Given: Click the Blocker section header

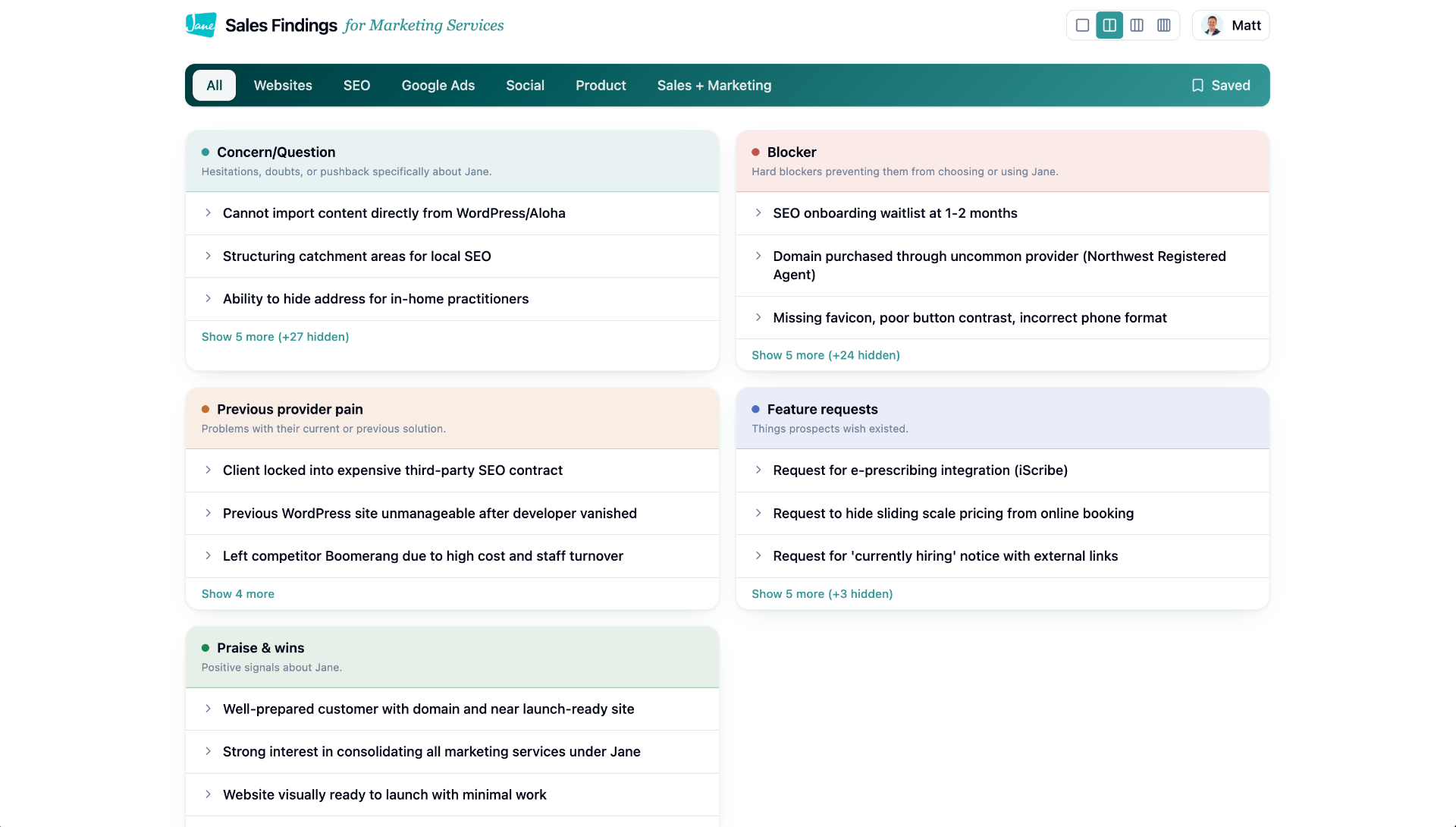Looking at the screenshot, I should click(x=1002, y=161).
